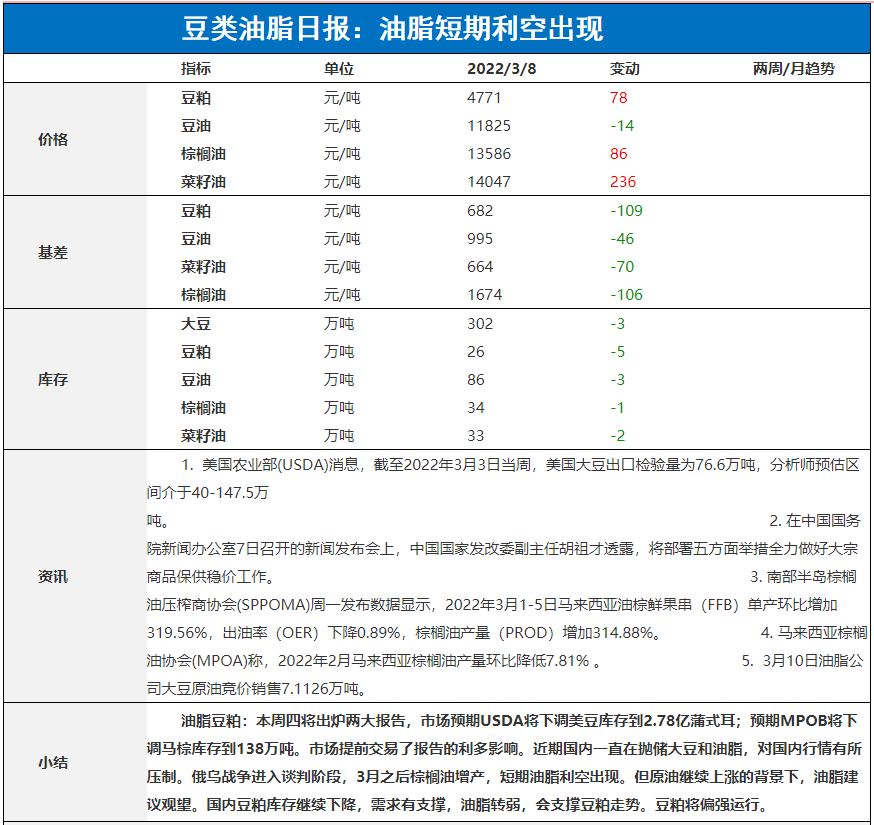Select the '变动' column header
Image resolution: width=874 pixels, height=825 pixels.
tap(625, 69)
